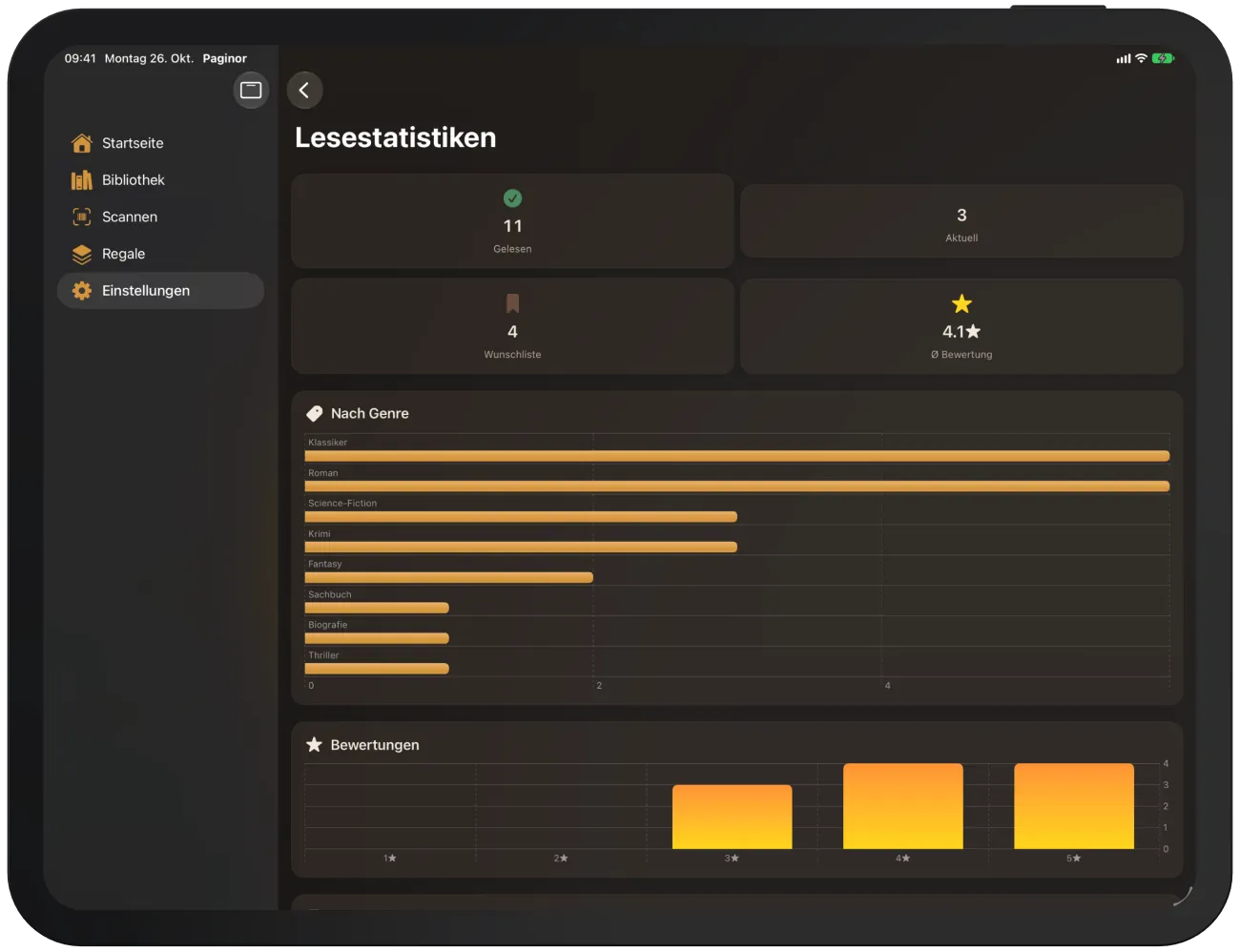1240x952 pixels.
Task: Click the Lesestatistiken page title
Action: [396, 138]
